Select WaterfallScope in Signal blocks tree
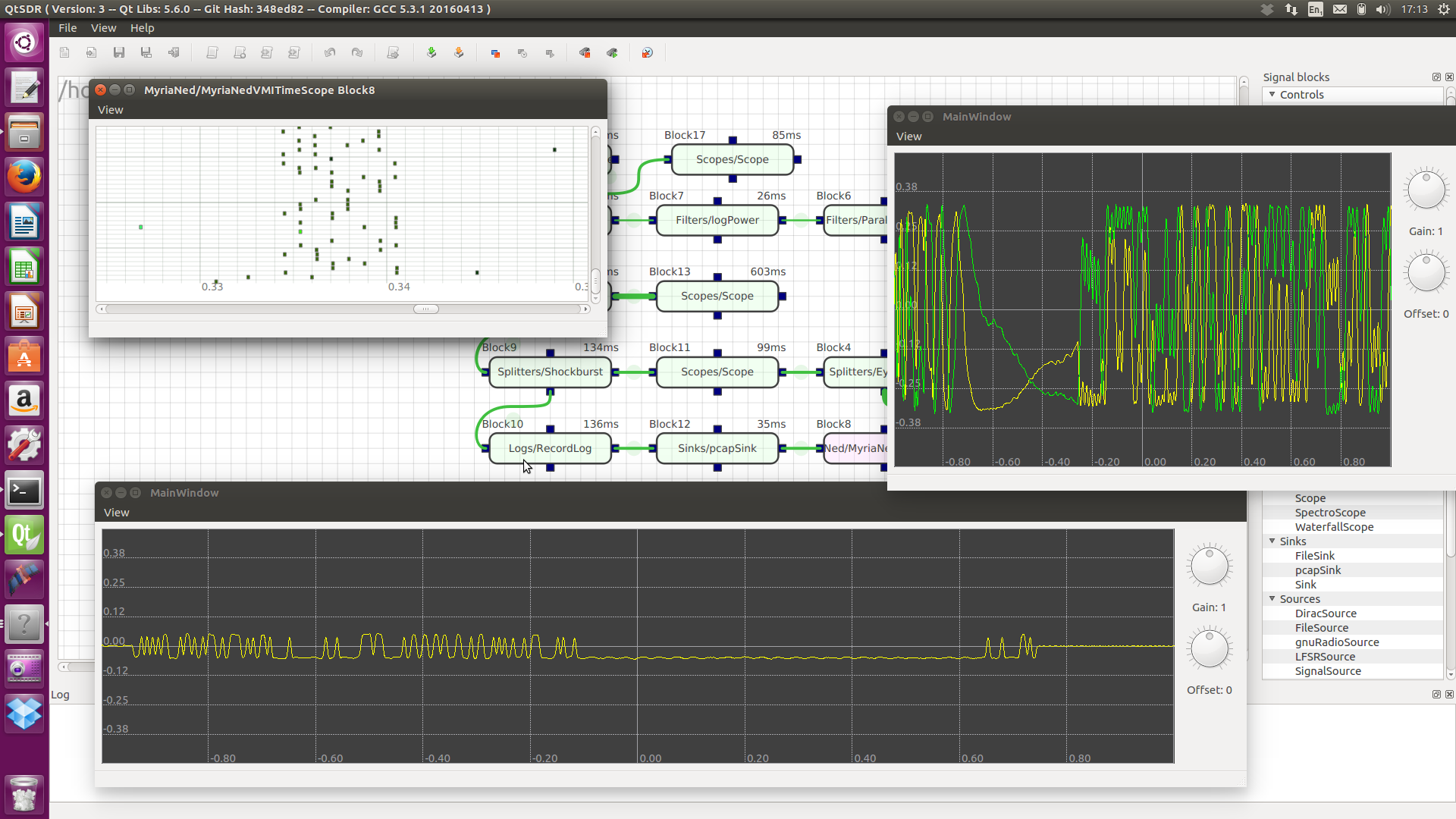 pos(1333,527)
